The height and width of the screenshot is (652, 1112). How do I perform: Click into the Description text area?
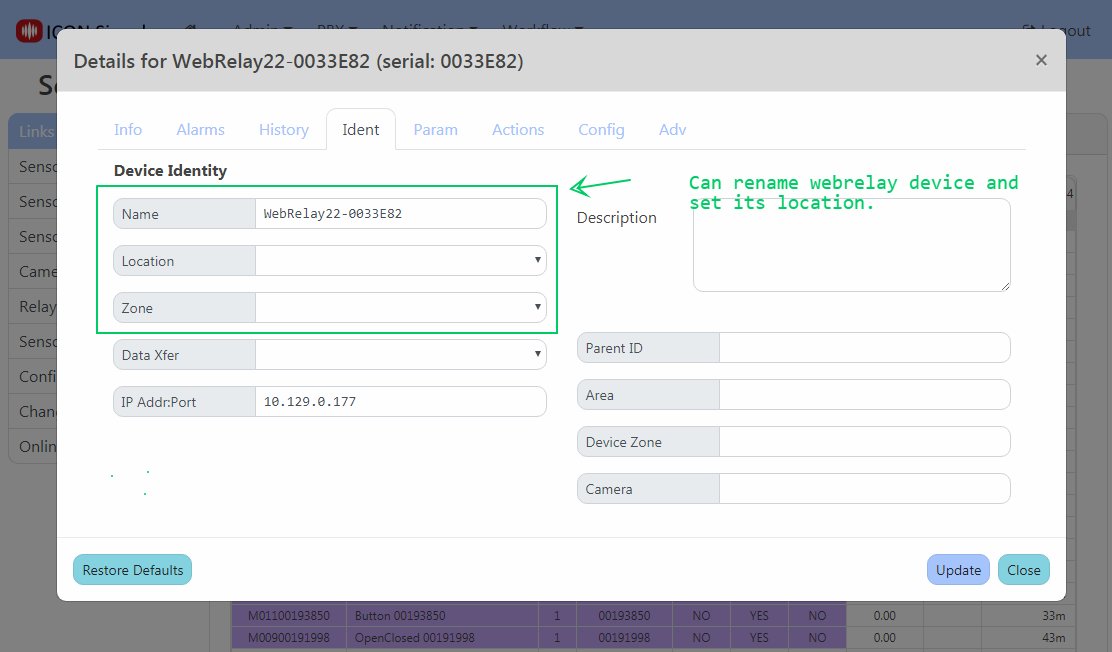click(x=850, y=245)
